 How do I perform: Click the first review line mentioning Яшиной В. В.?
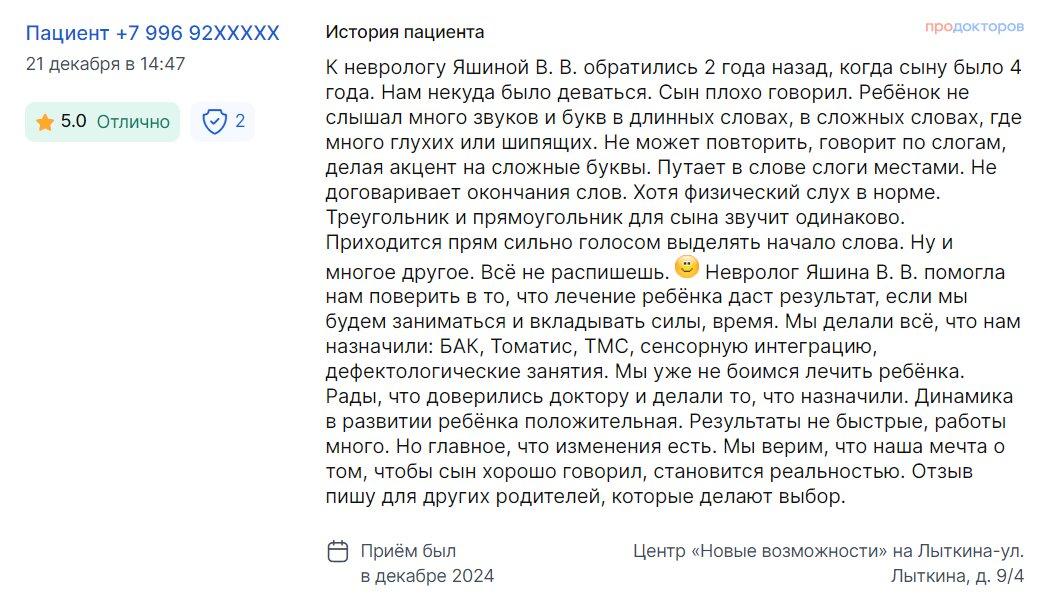click(x=674, y=67)
